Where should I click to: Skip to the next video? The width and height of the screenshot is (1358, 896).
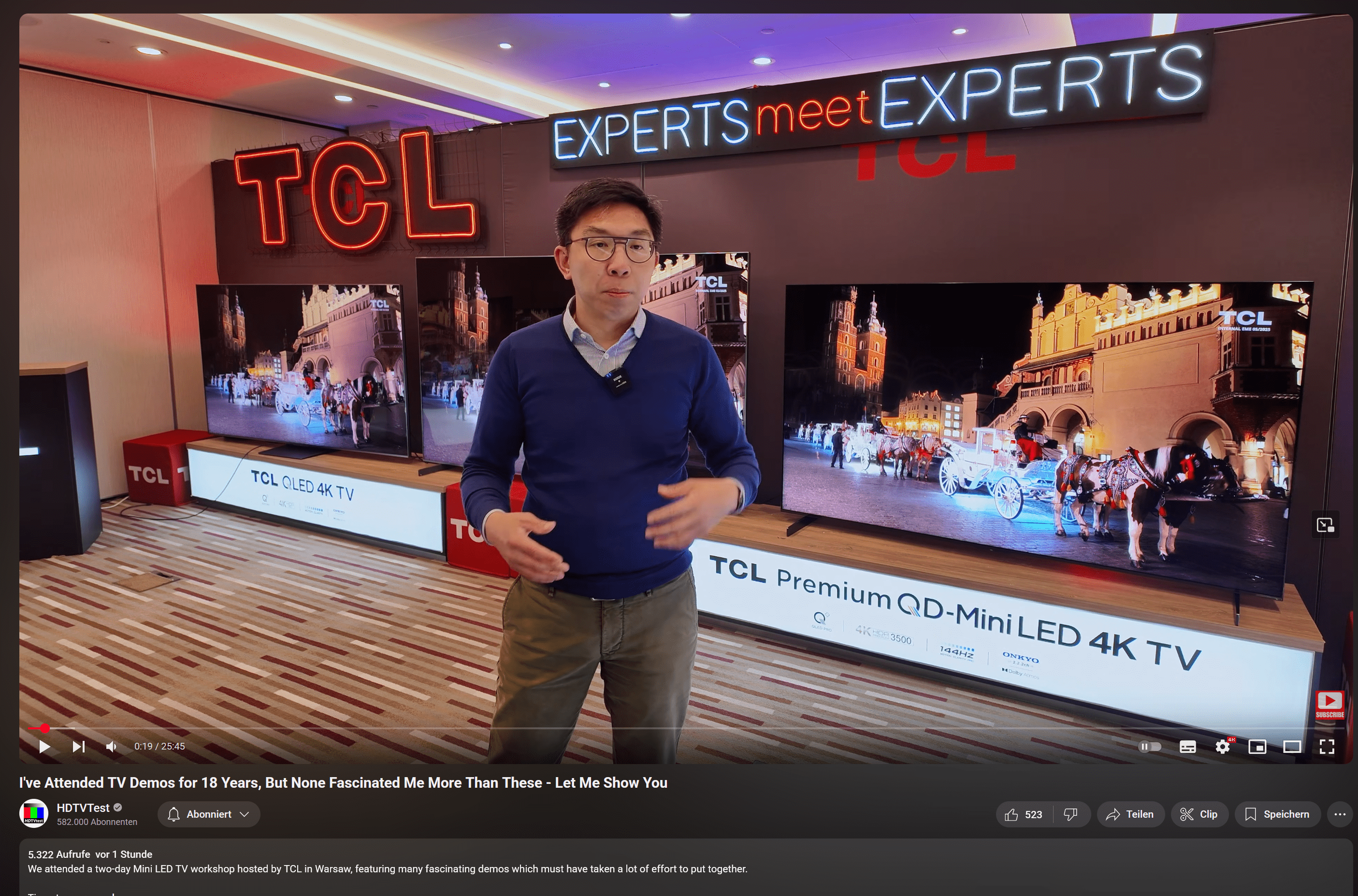[x=79, y=746]
